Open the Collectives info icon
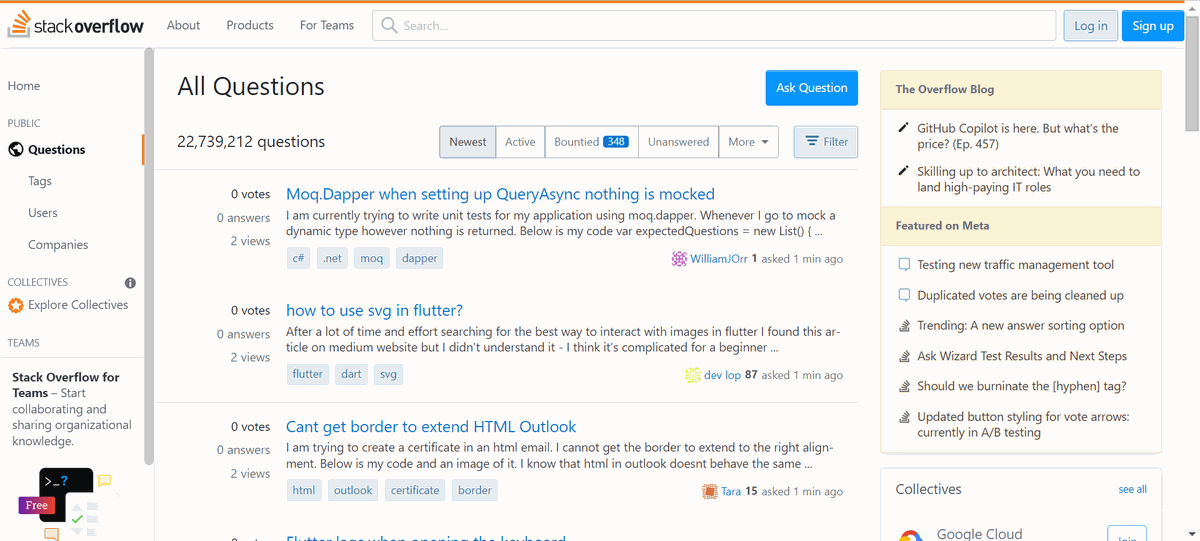1200x541 pixels. pos(130,283)
